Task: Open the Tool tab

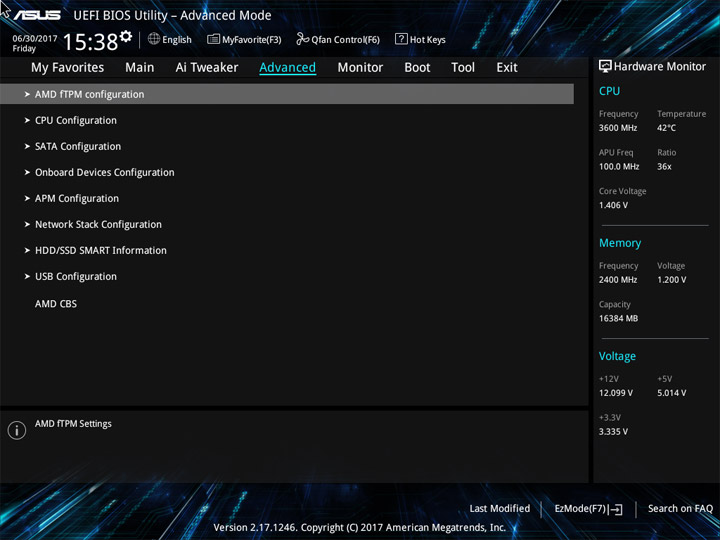Action: (x=463, y=68)
